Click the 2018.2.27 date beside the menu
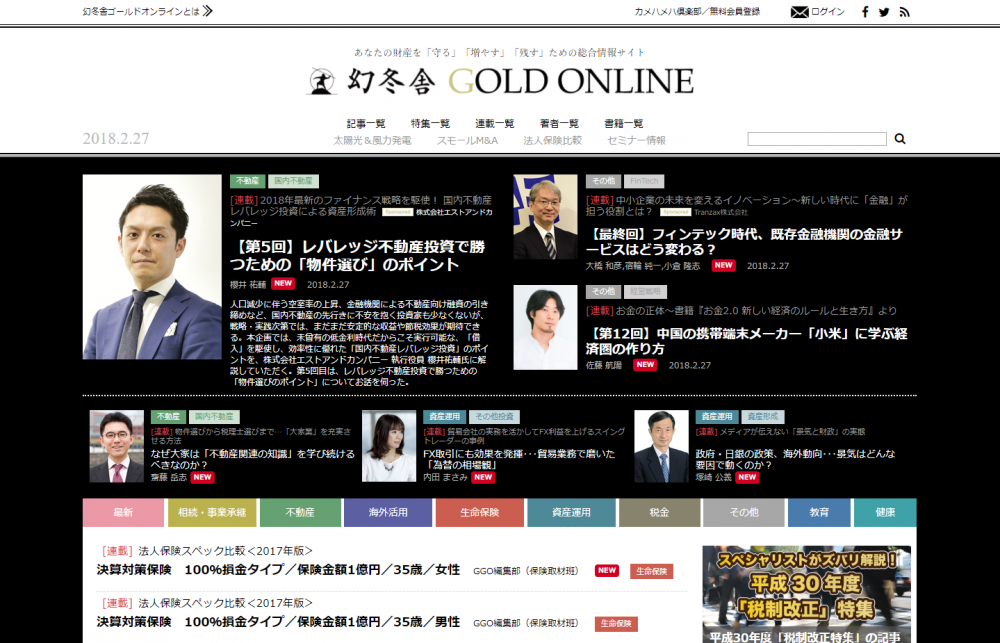This screenshot has width=1000, height=643. pyautogui.click(x=116, y=138)
